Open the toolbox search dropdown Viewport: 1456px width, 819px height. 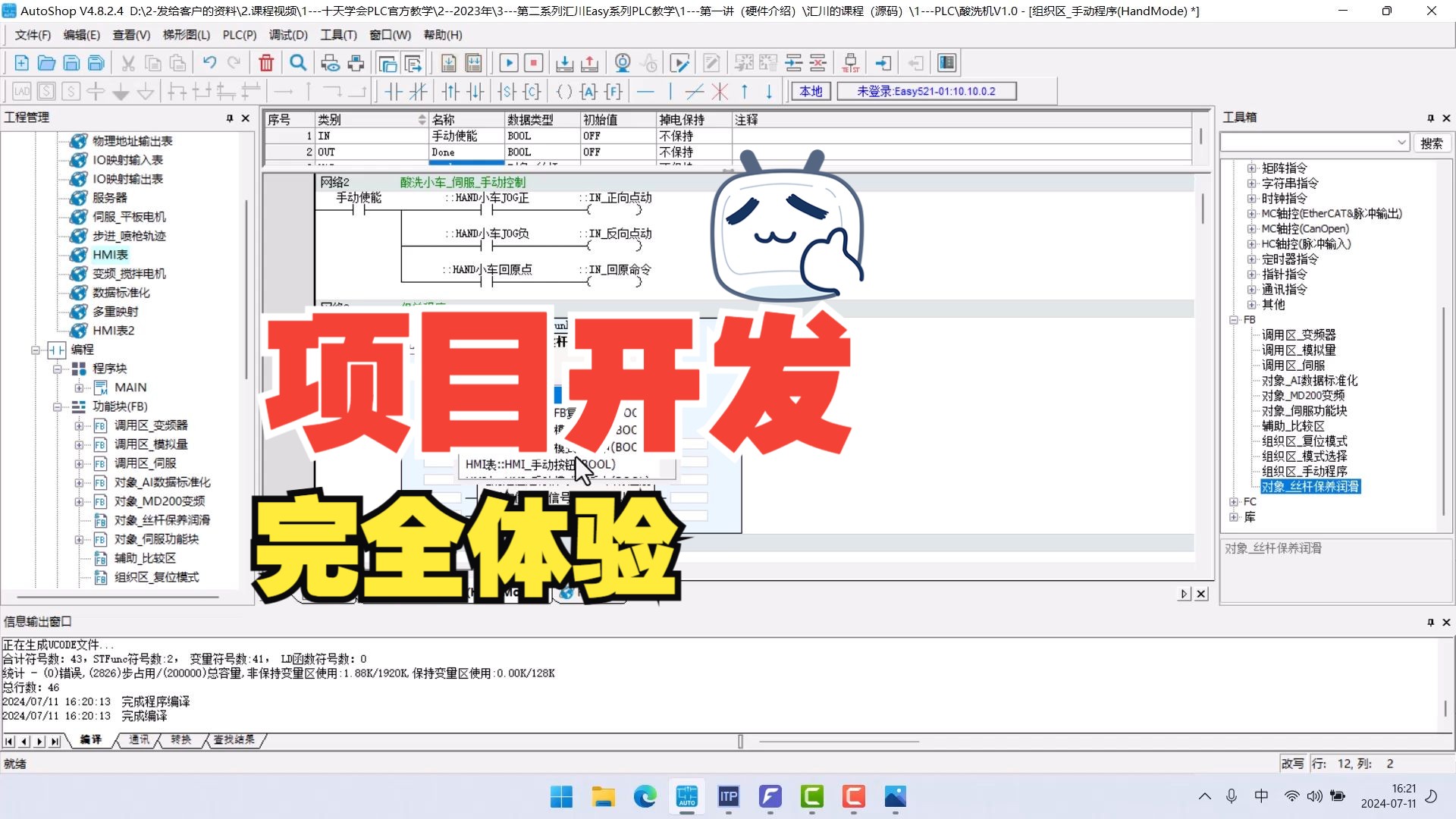(x=1401, y=143)
